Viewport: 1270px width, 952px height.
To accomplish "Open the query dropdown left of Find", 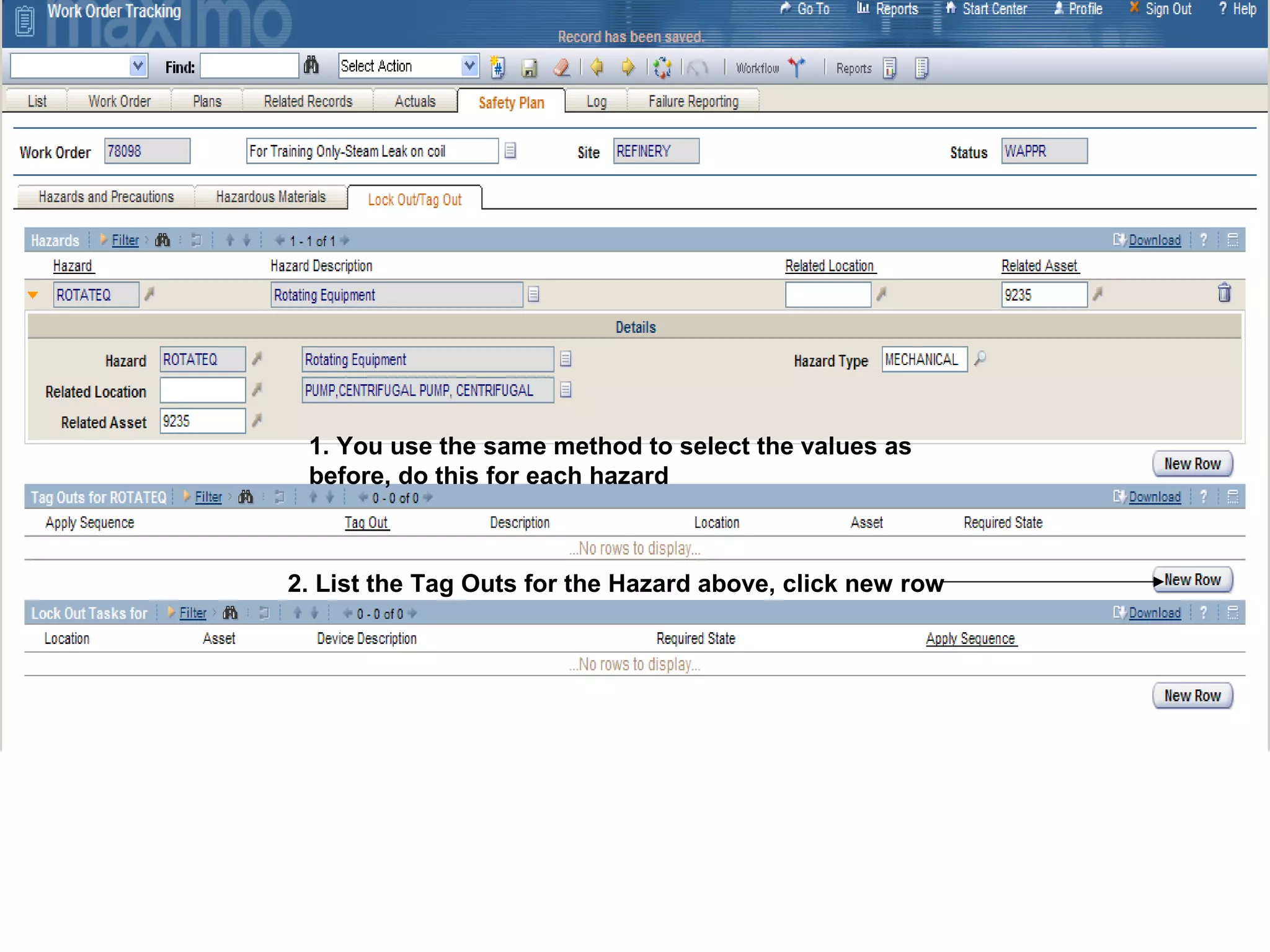I will click(138, 66).
